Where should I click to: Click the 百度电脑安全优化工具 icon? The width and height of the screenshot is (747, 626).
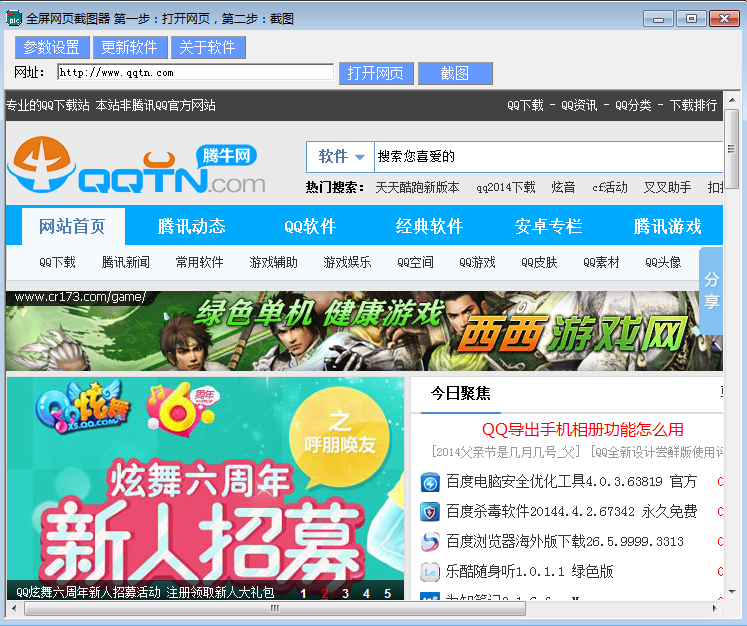point(430,482)
